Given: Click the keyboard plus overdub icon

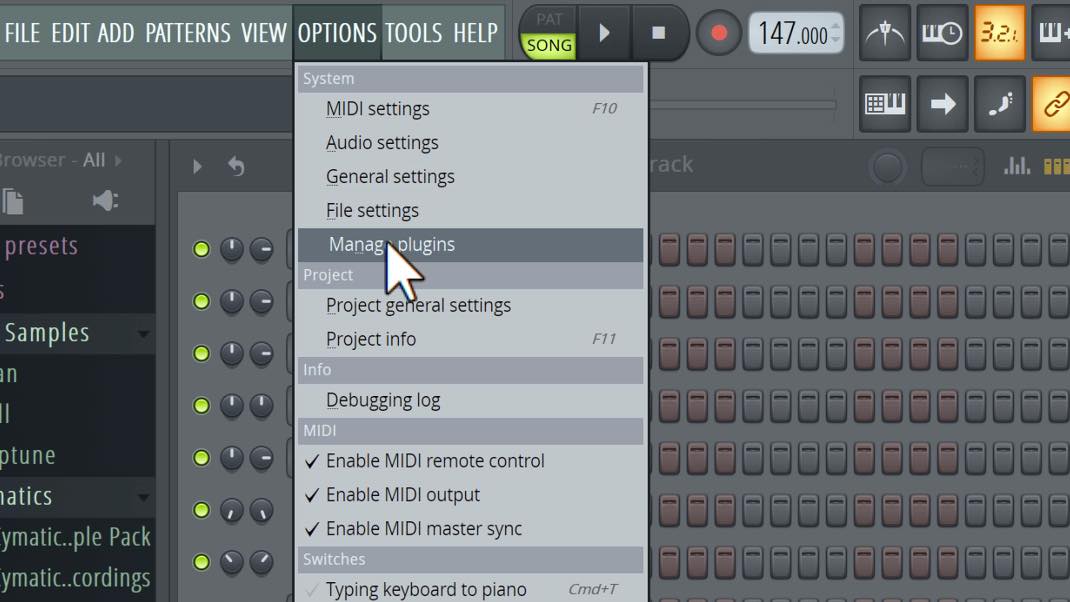Looking at the screenshot, I should coord(1052,33).
